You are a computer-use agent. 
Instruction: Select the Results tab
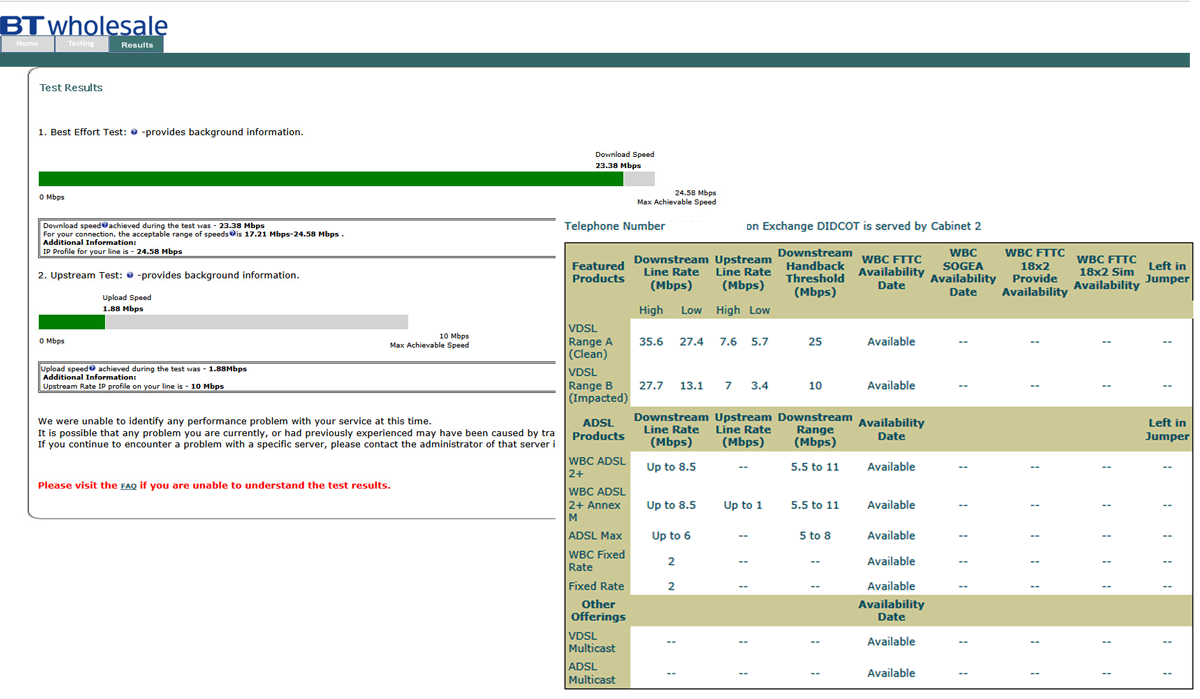pyautogui.click(x=137, y=45)
